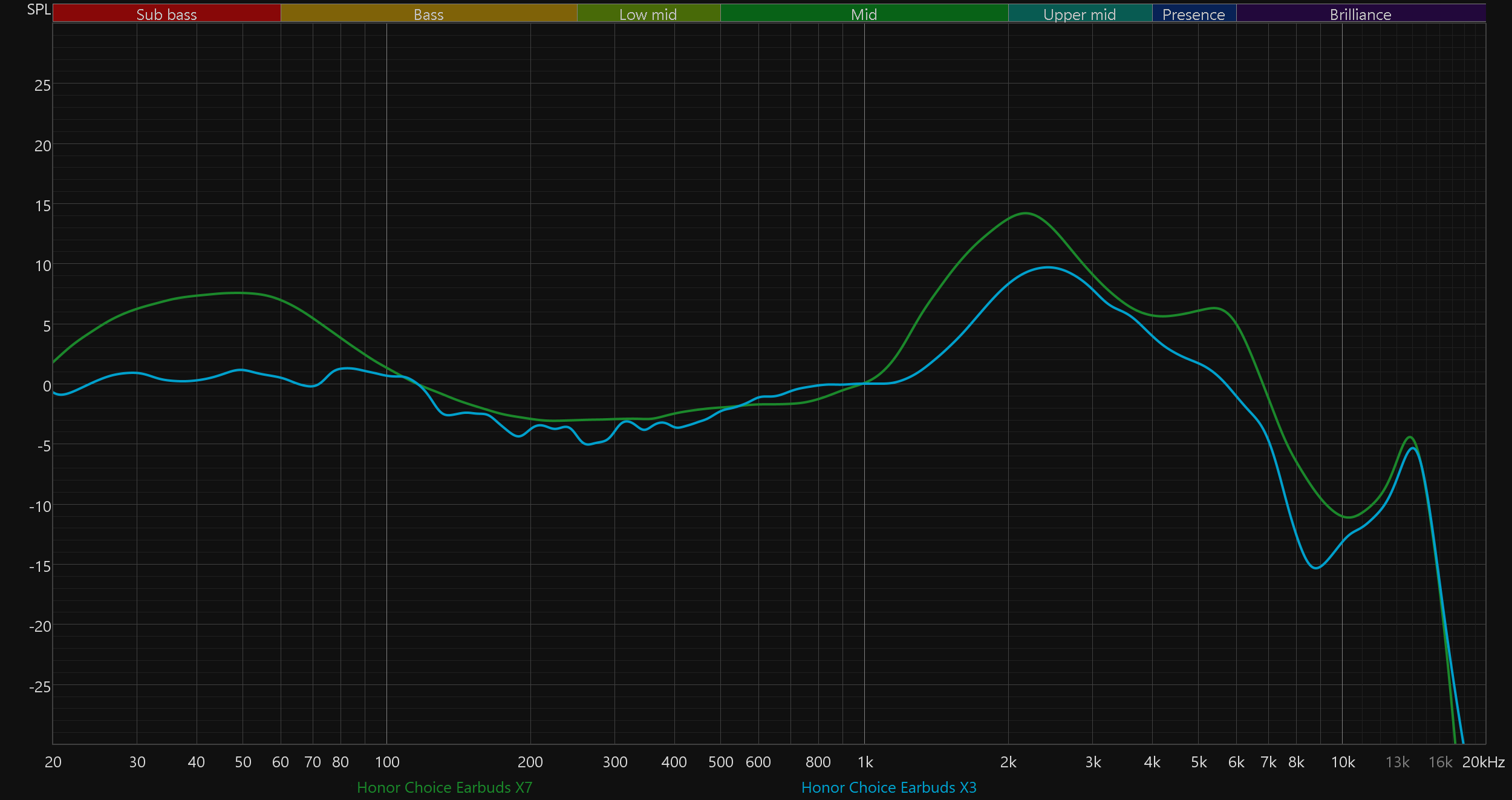Click the 100 Hz frequency axis label
Image resolution: width=1512 pixels, height=800 pixels.
(x=387, y=762)
